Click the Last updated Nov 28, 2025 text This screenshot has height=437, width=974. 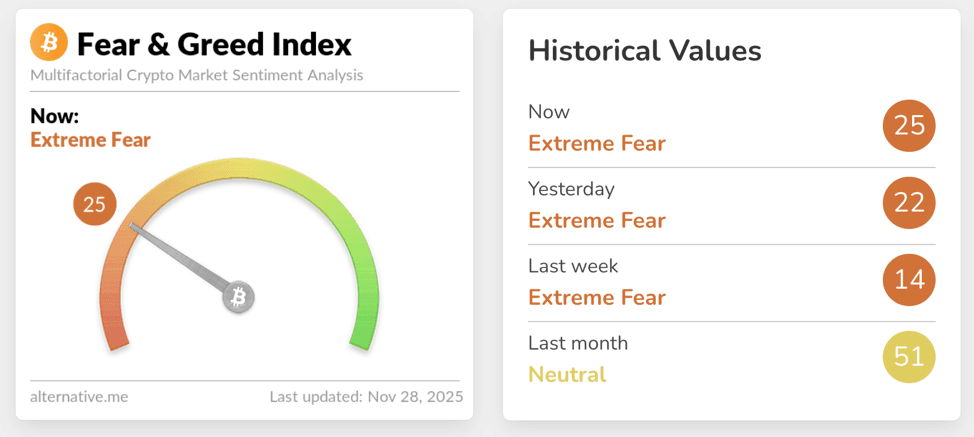pyautogui.click(x=366, y=397)
